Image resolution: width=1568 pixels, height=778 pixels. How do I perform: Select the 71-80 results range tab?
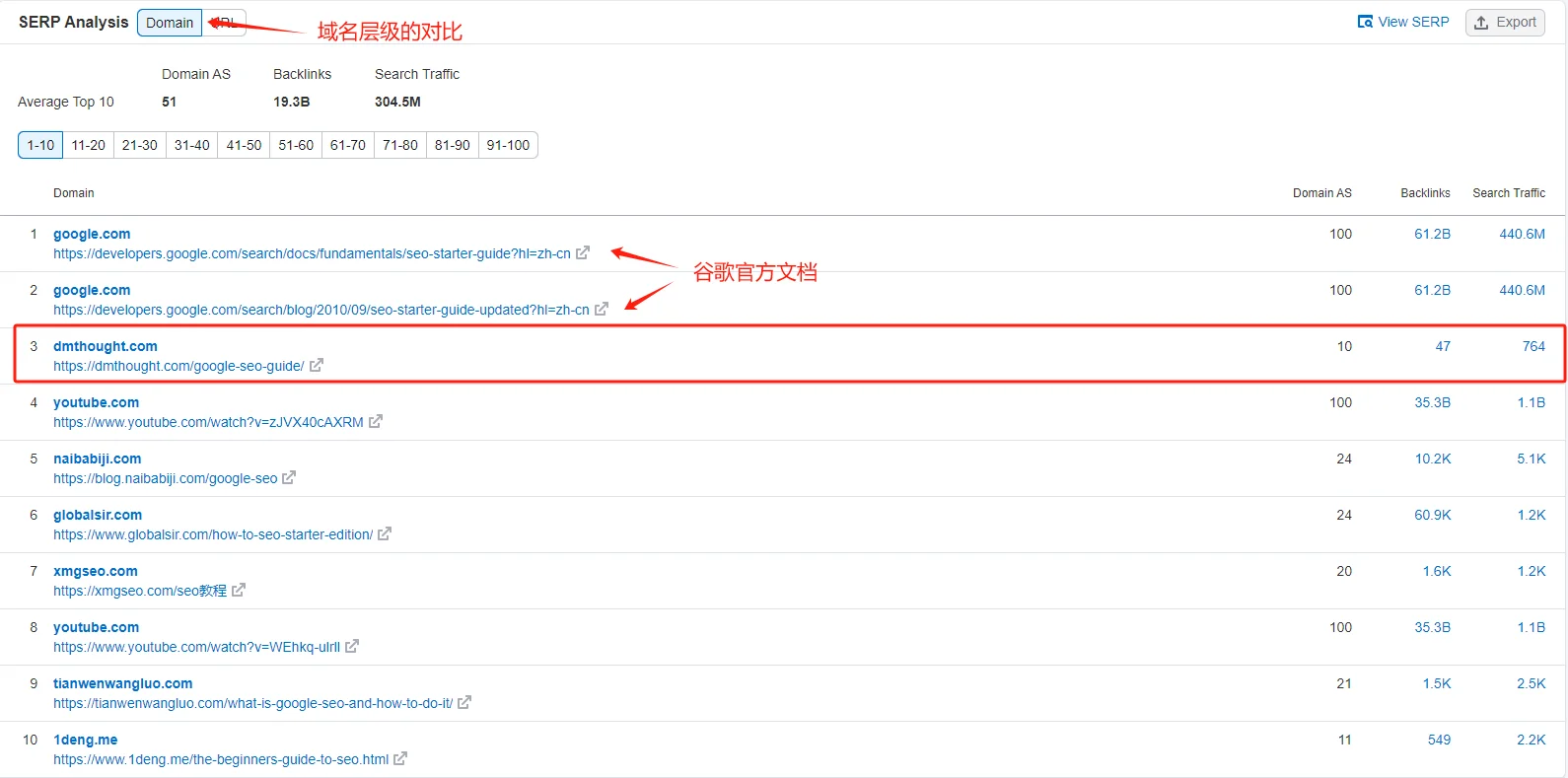pyautogui.click(x=400, y=145)
